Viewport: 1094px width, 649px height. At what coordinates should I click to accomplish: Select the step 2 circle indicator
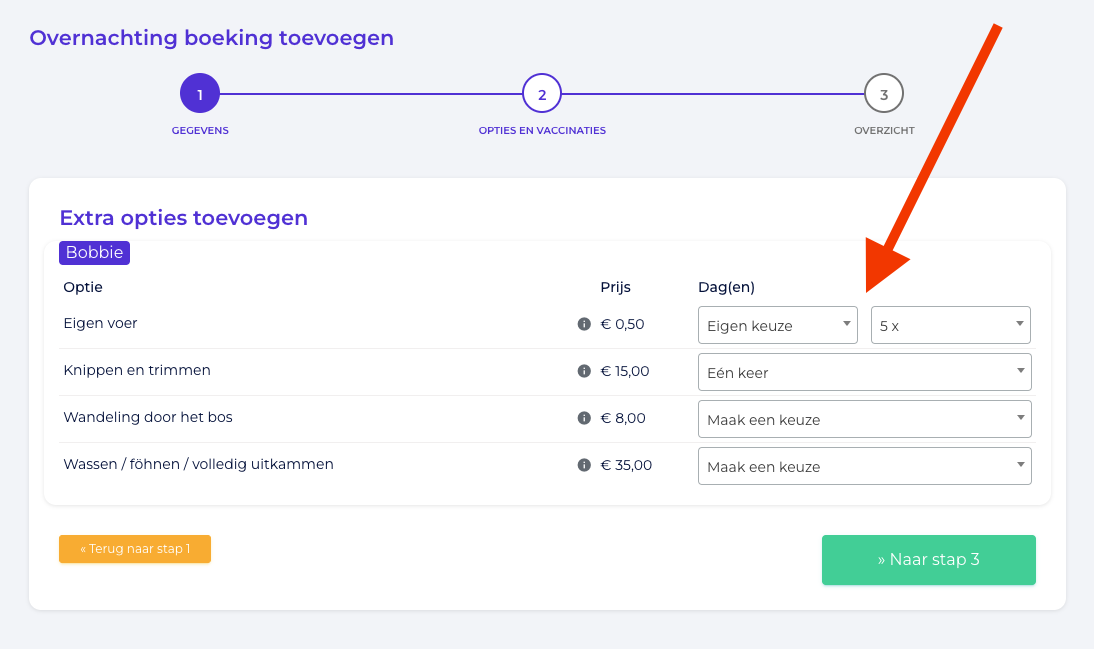pyautogui.click(x=542, y=95)
